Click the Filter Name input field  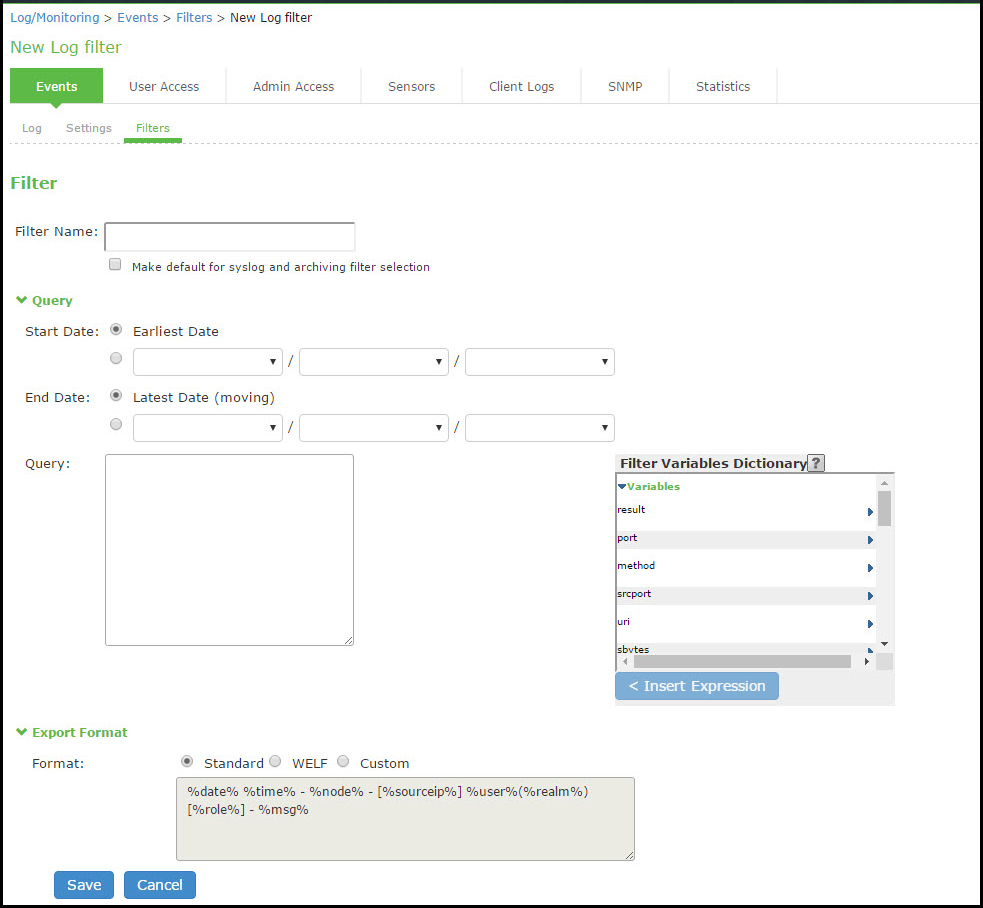pos(230,237)
